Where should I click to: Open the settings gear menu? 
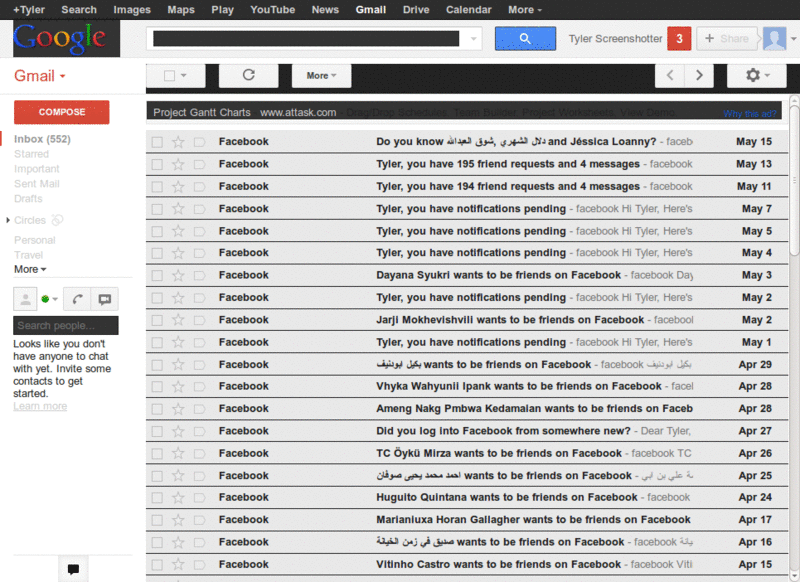757,75
